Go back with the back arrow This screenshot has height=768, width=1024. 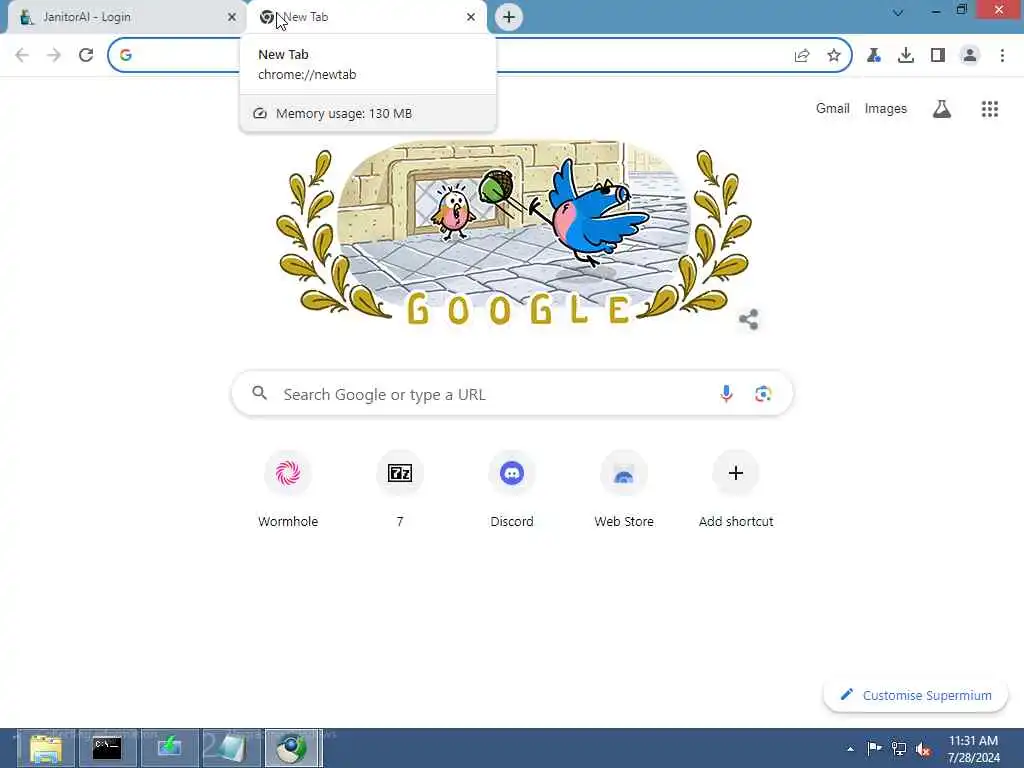click(x=22, y=55)
